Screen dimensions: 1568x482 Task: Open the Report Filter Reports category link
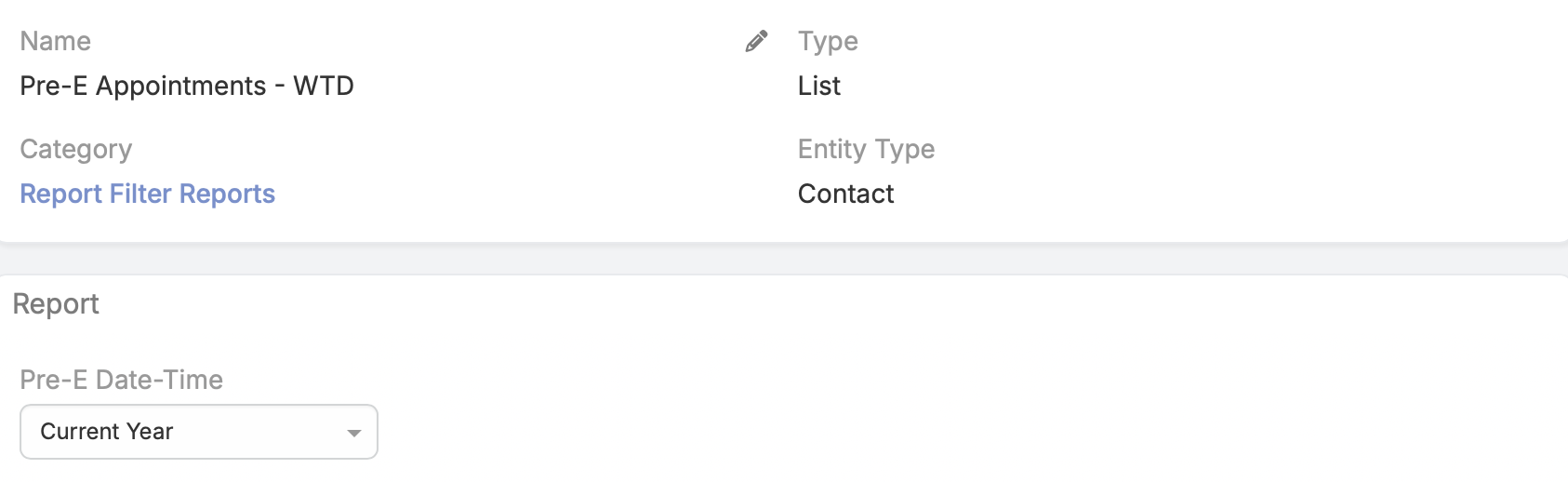pos(148,194)
